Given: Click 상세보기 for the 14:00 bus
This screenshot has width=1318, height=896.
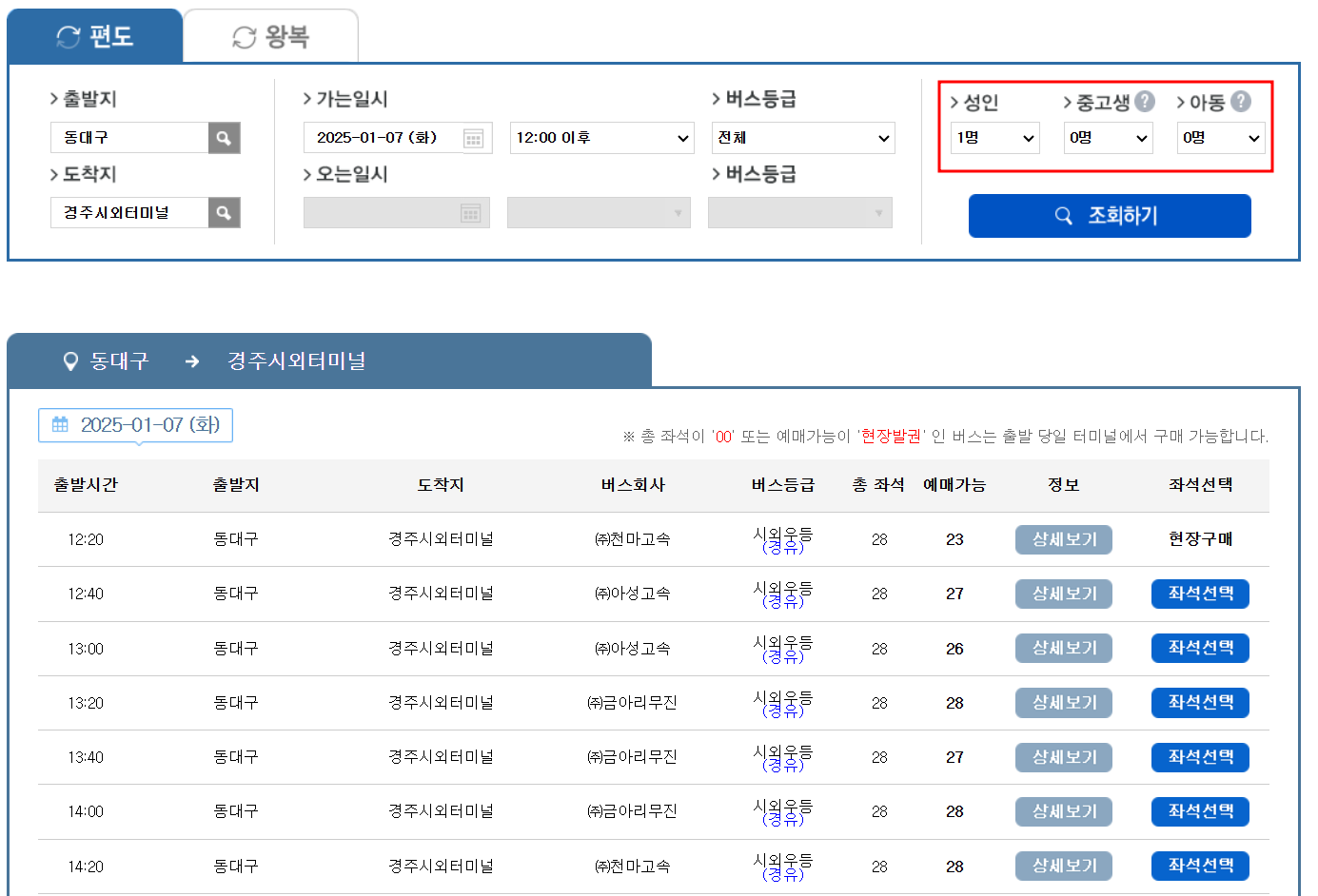Looking at the screenshot, I should tap(1064, 811).
